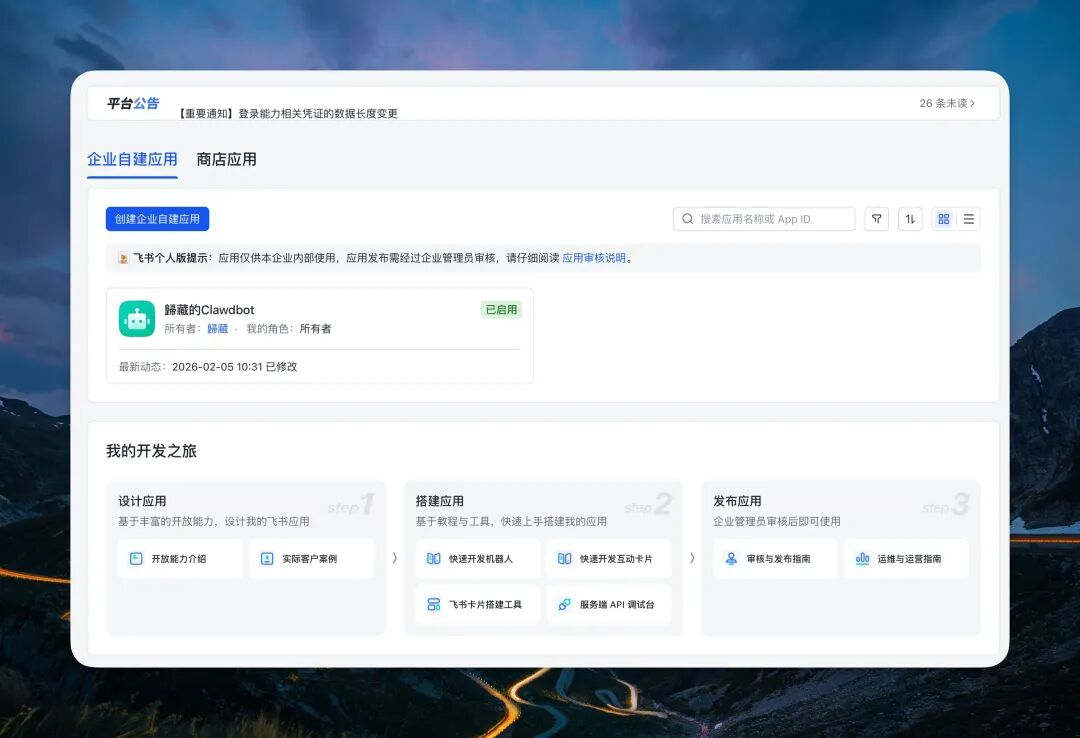Switch to the 商店应用 tab
1080x738 pixels.
[x=224, y=159]
